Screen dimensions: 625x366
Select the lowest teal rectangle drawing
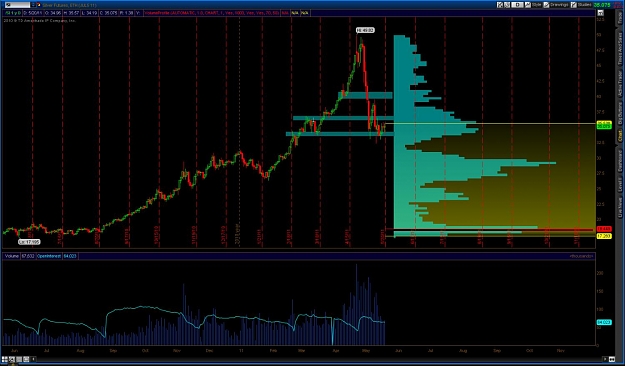coord(340,134)
